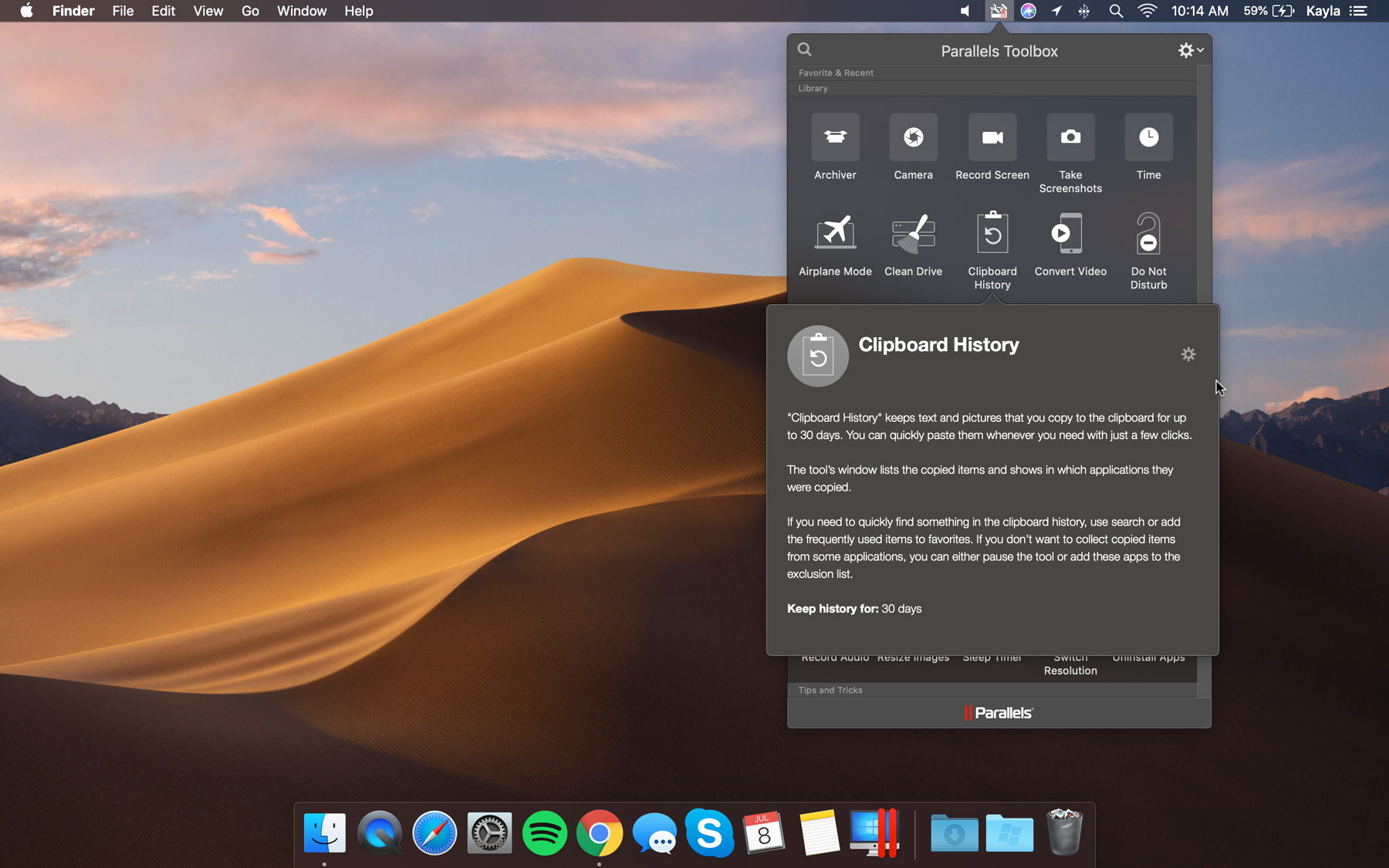Launch the Camera tool

[x=913, y=138]
